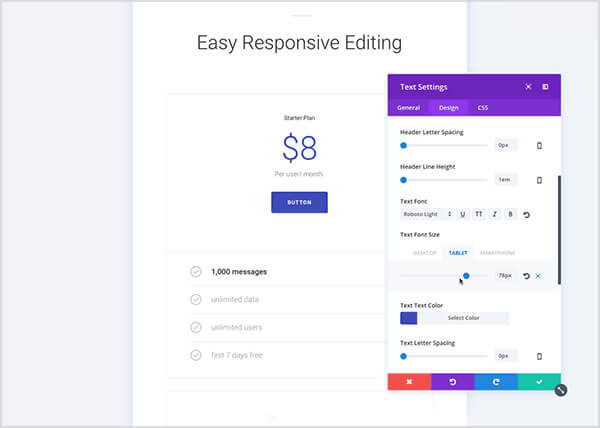Click the Header Line Height value field
The width and height of the screenshot is (600, 428).
[x=505, y=180]
